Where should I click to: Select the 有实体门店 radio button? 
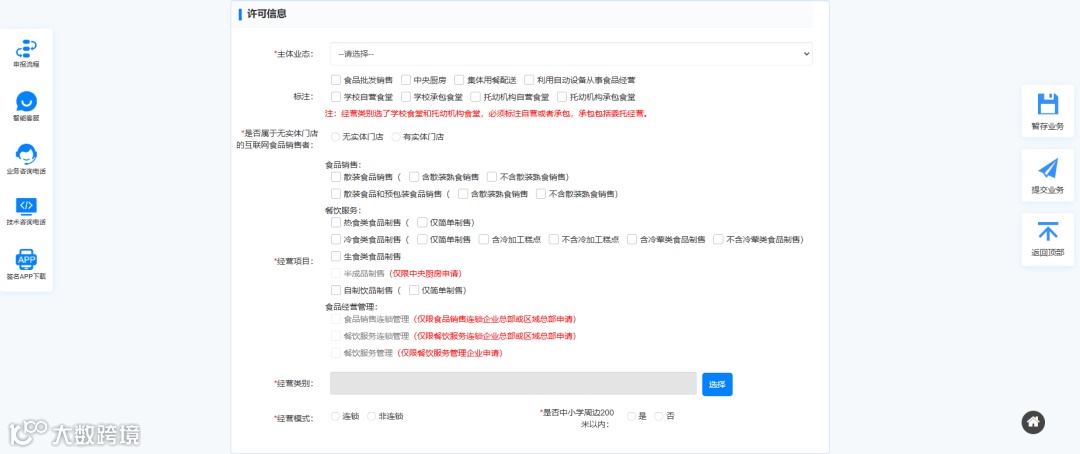point(396,137)
